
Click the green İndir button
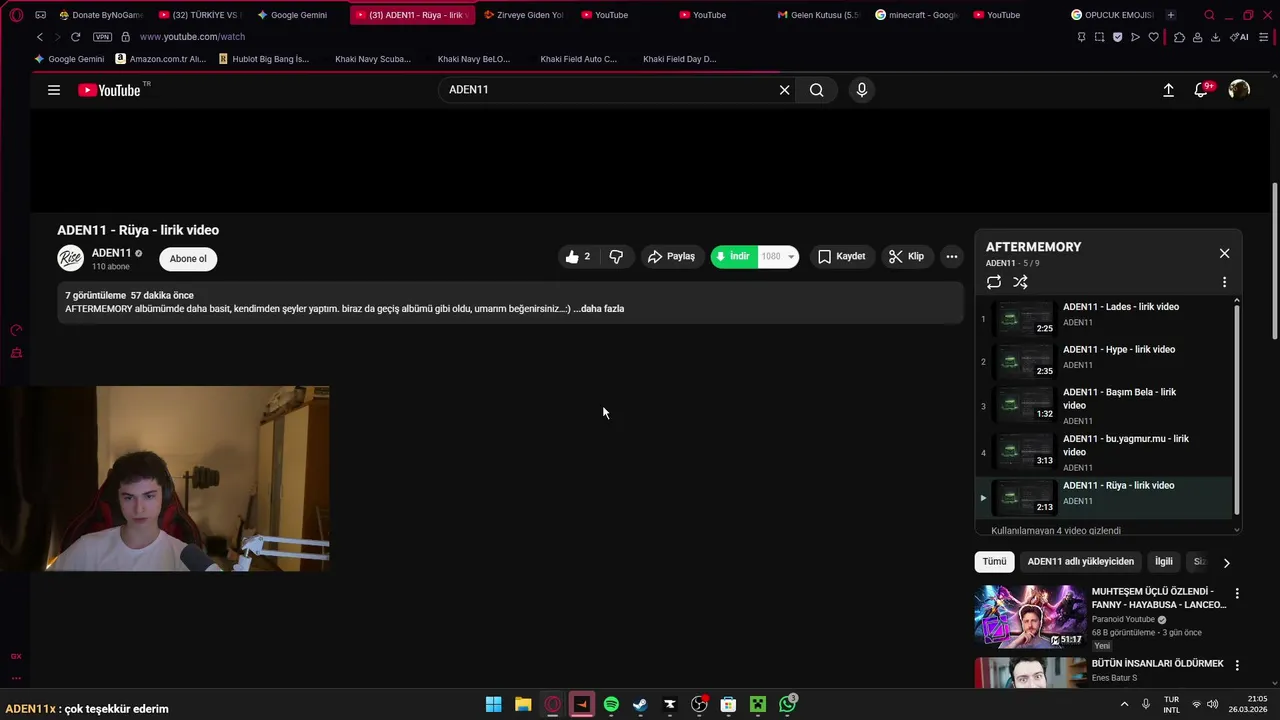[734, 257]
